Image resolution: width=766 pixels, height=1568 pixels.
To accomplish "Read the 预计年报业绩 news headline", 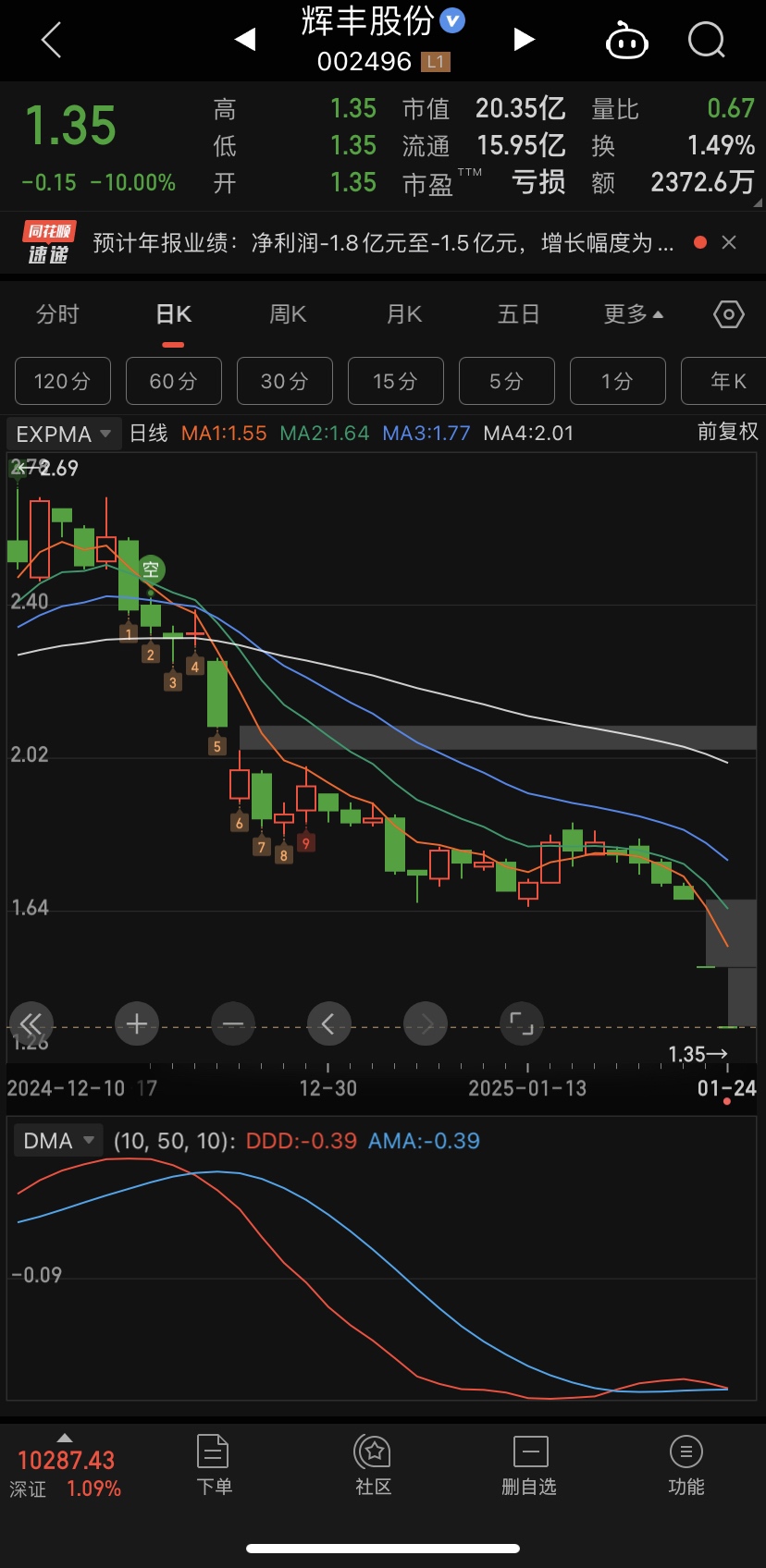I will click(x=383, y=243).
